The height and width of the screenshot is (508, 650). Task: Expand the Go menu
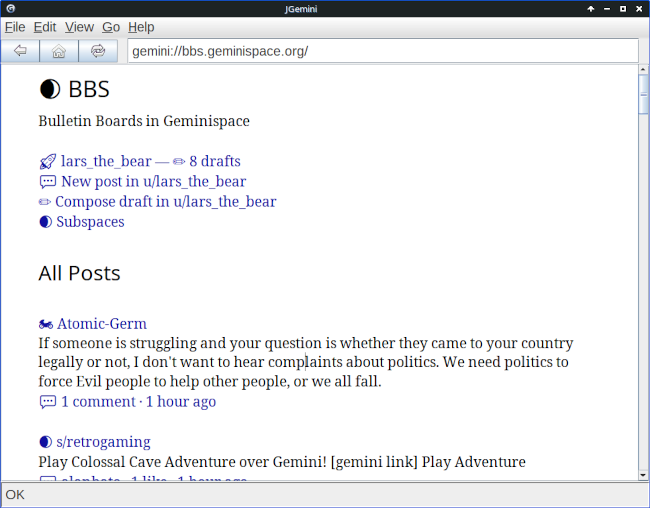coord(111,27)
